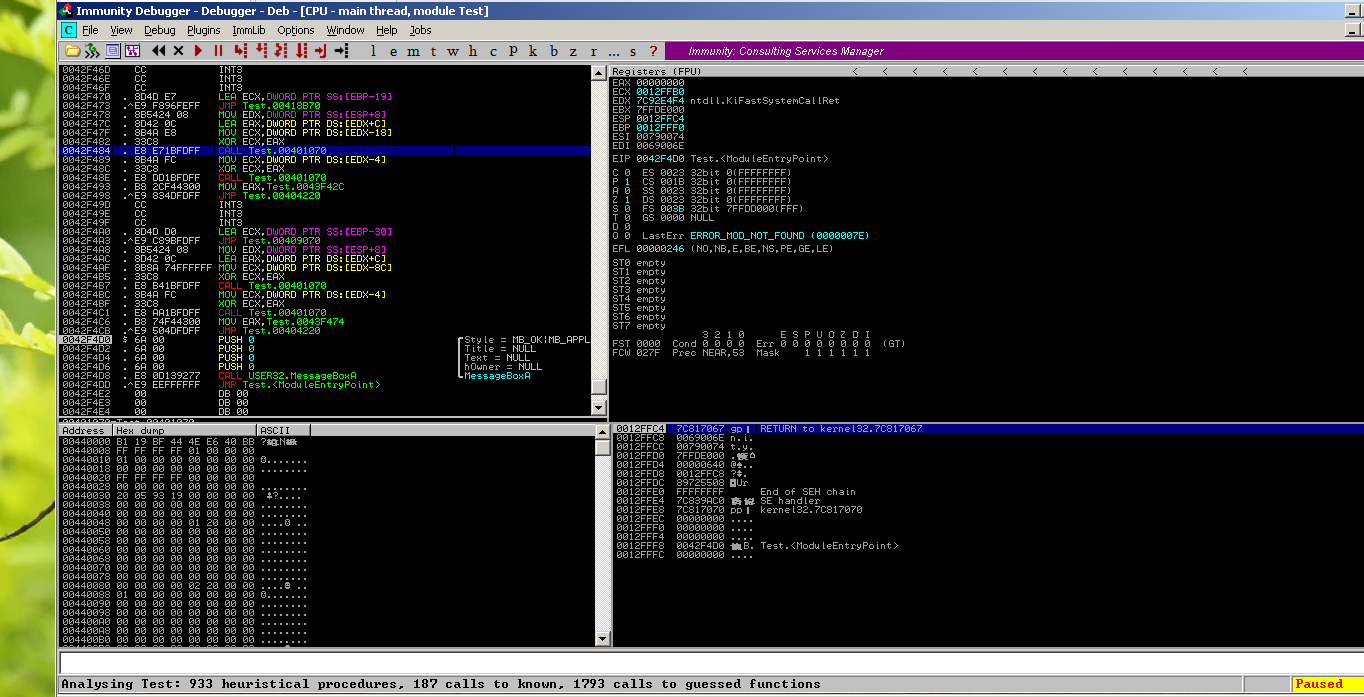The width and height of the screenshot is (1364, 697).
Task: Open the Plugins menu
Action: 204,31
